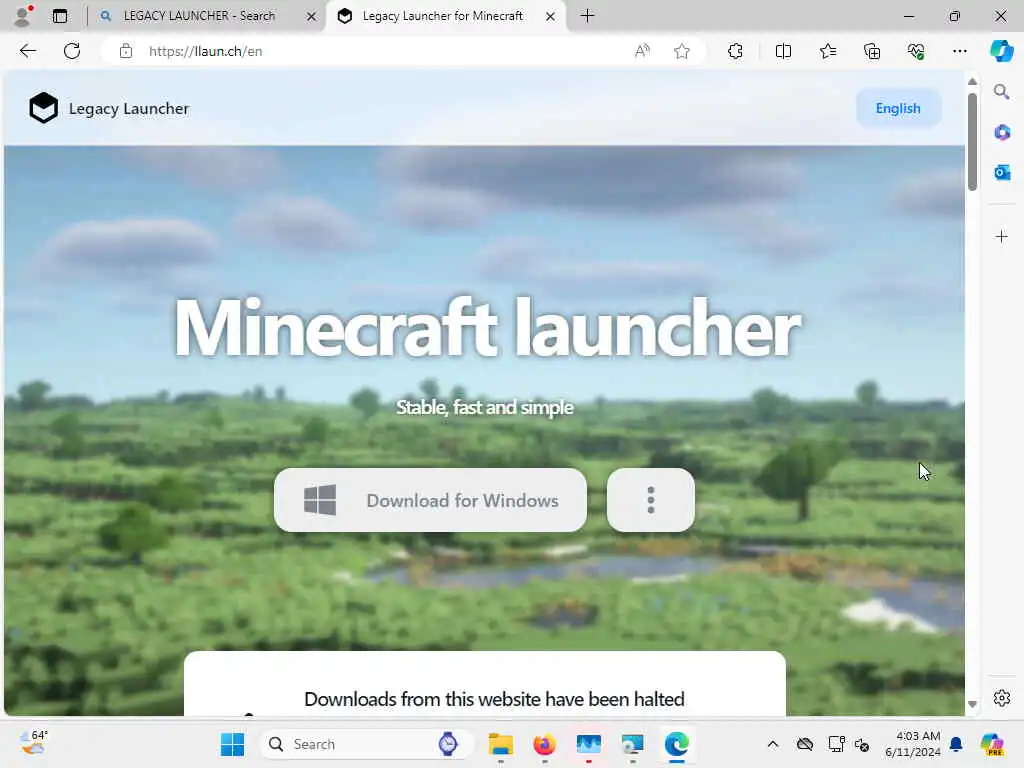Click the Legacy Launcher site title
This screenshot has width=1024, height=768.
pos(129,108)
